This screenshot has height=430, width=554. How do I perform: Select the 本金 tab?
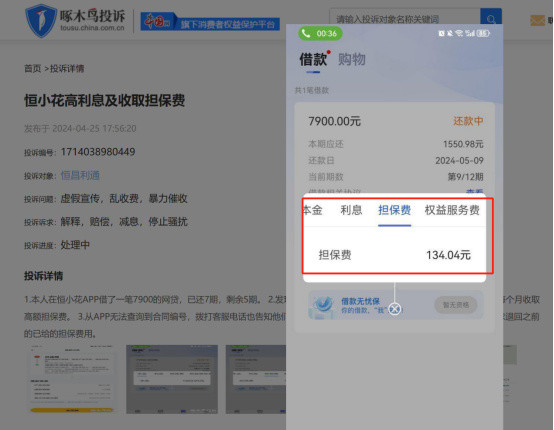[313, 210]
